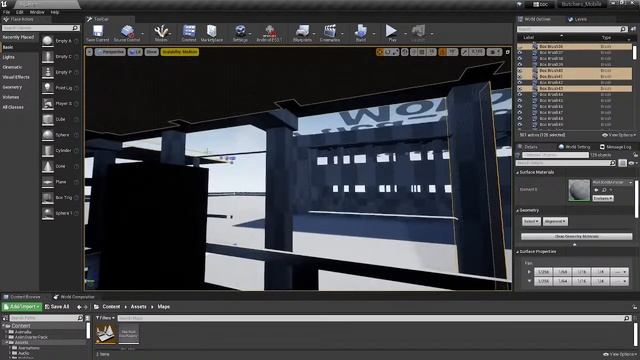Select the Empty Pawn placement icon
640x360 pixels.
pos(48,72)
